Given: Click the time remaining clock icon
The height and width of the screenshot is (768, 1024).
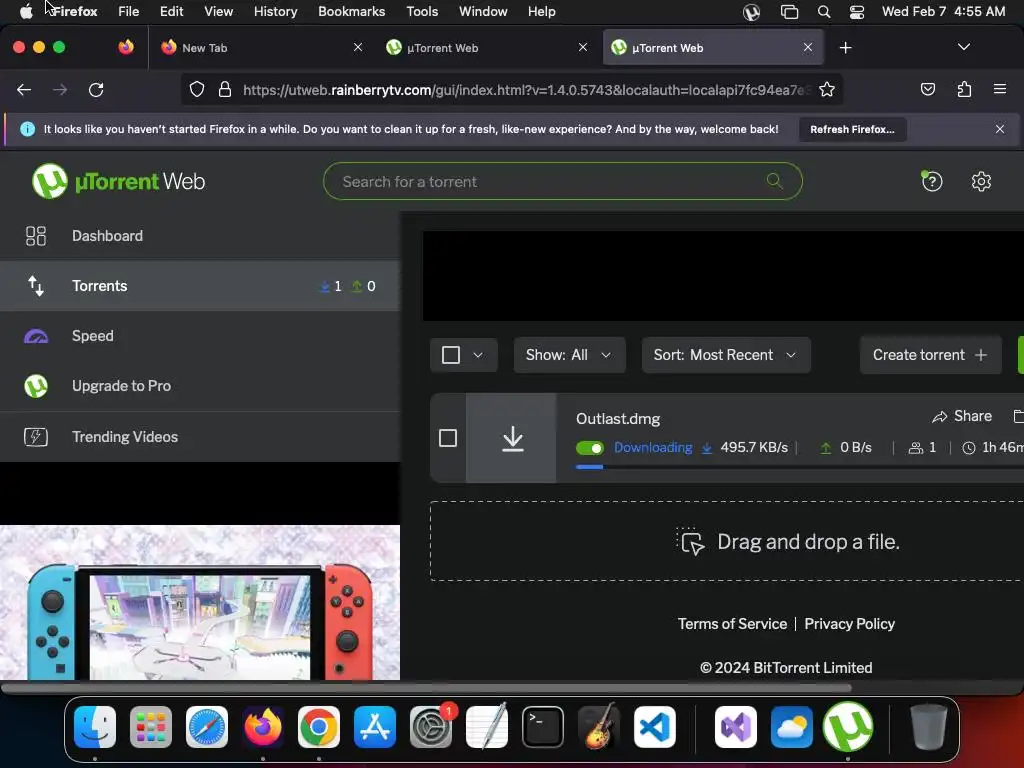Looking at the screenshot, I should 969,448.
